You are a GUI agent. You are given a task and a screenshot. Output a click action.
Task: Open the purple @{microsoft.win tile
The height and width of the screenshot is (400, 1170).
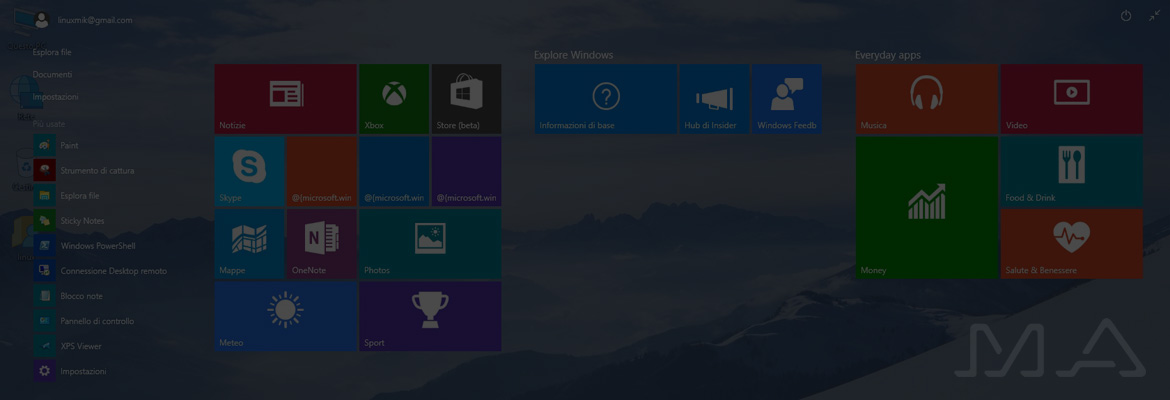[x=466, y=171]
